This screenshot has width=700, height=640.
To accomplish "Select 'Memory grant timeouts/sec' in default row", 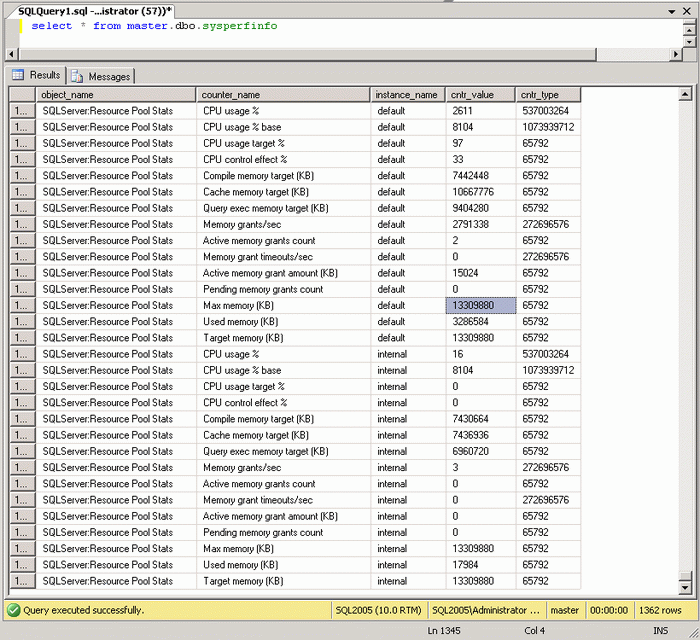I will pos(283,257).
